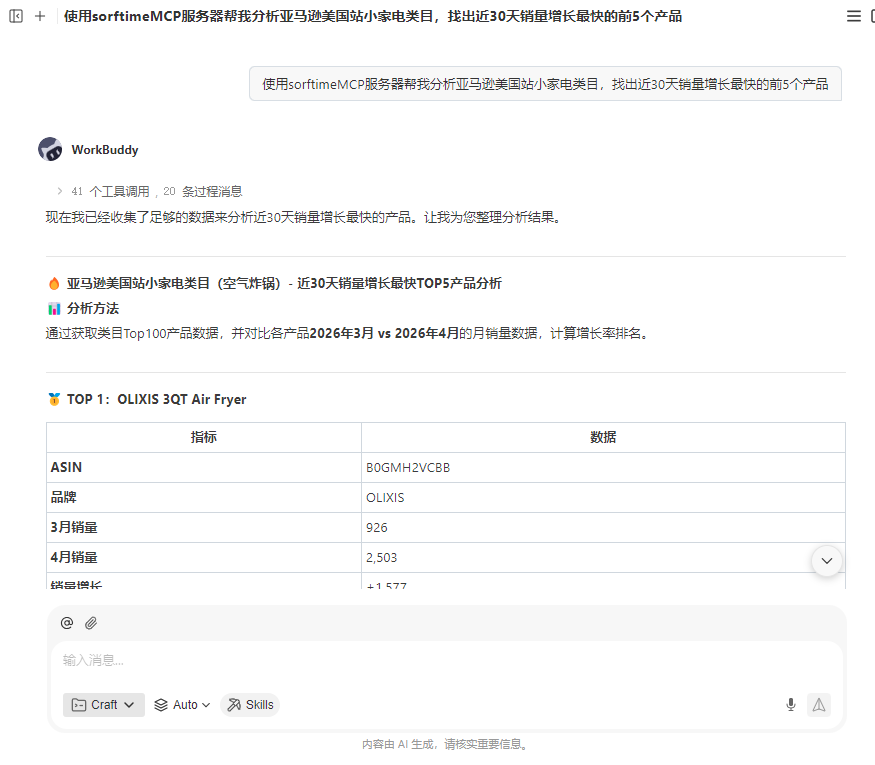The image size is (875, 765).
Task: Toggle the left sidebar panel icon
Action: [x=16, y=16]
